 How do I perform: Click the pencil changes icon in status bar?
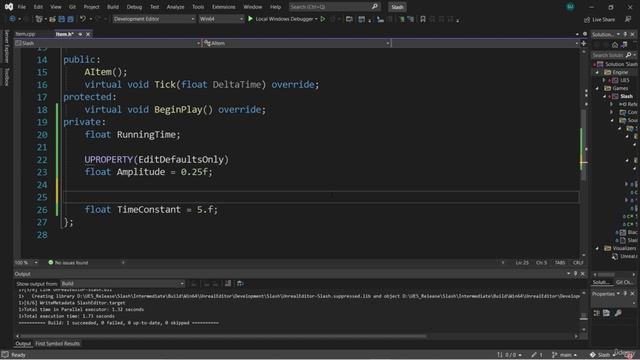click(x=534, y=355)
